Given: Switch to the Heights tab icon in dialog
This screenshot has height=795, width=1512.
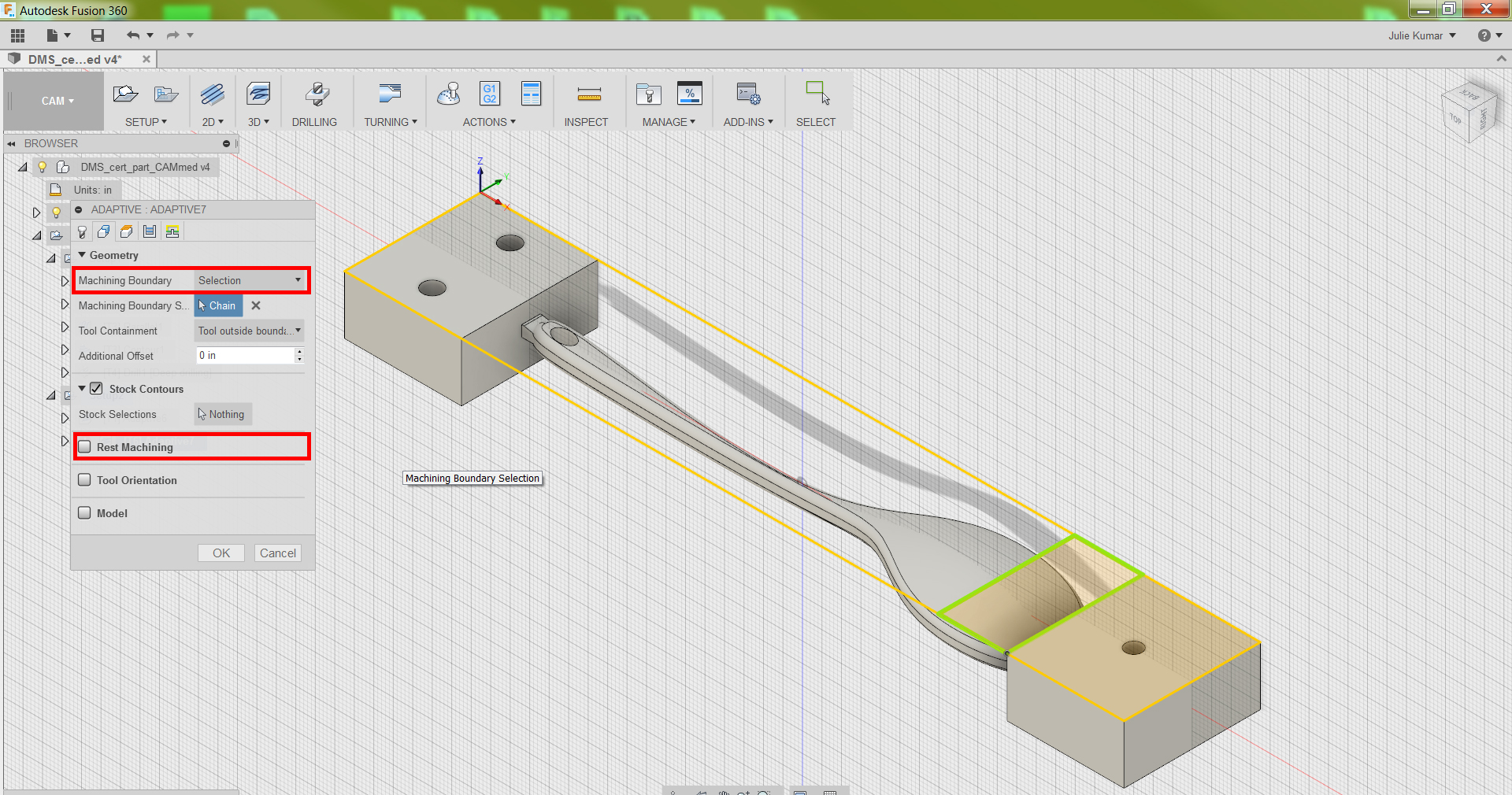Looking at the screenshot, I should click(x=127, y=231).
